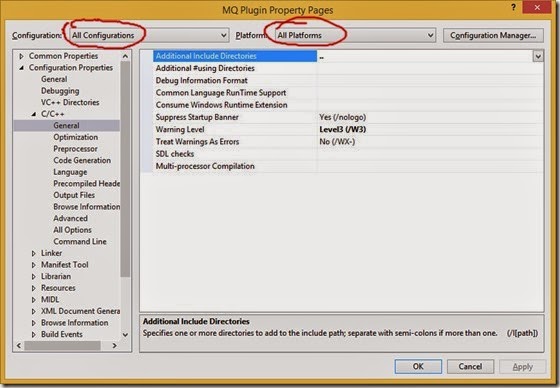Expand the Manifest Tool node
This screenshot has height=388, width=560.
[34, 265]
